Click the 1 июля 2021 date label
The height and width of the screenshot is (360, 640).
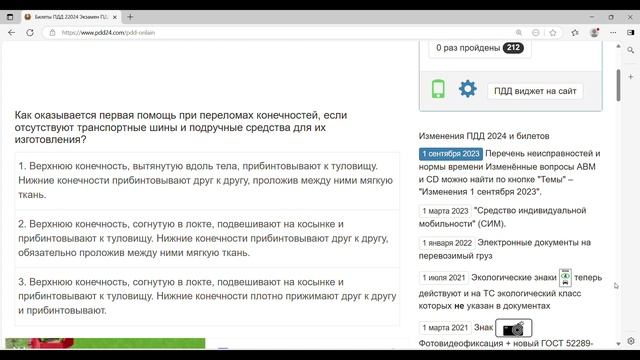(x=444, y=278)
